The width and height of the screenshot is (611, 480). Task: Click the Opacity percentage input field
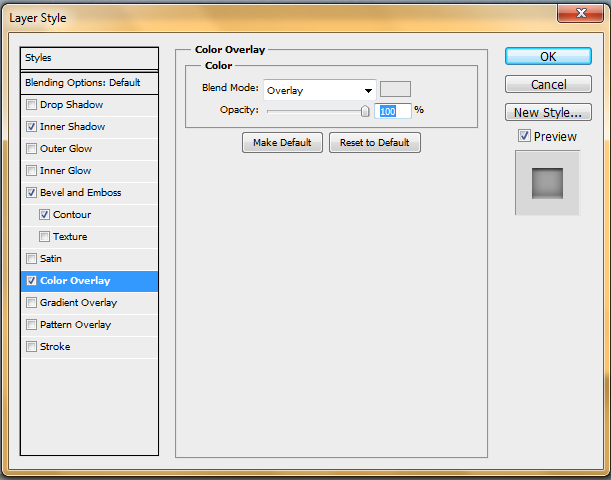[392, 111]
